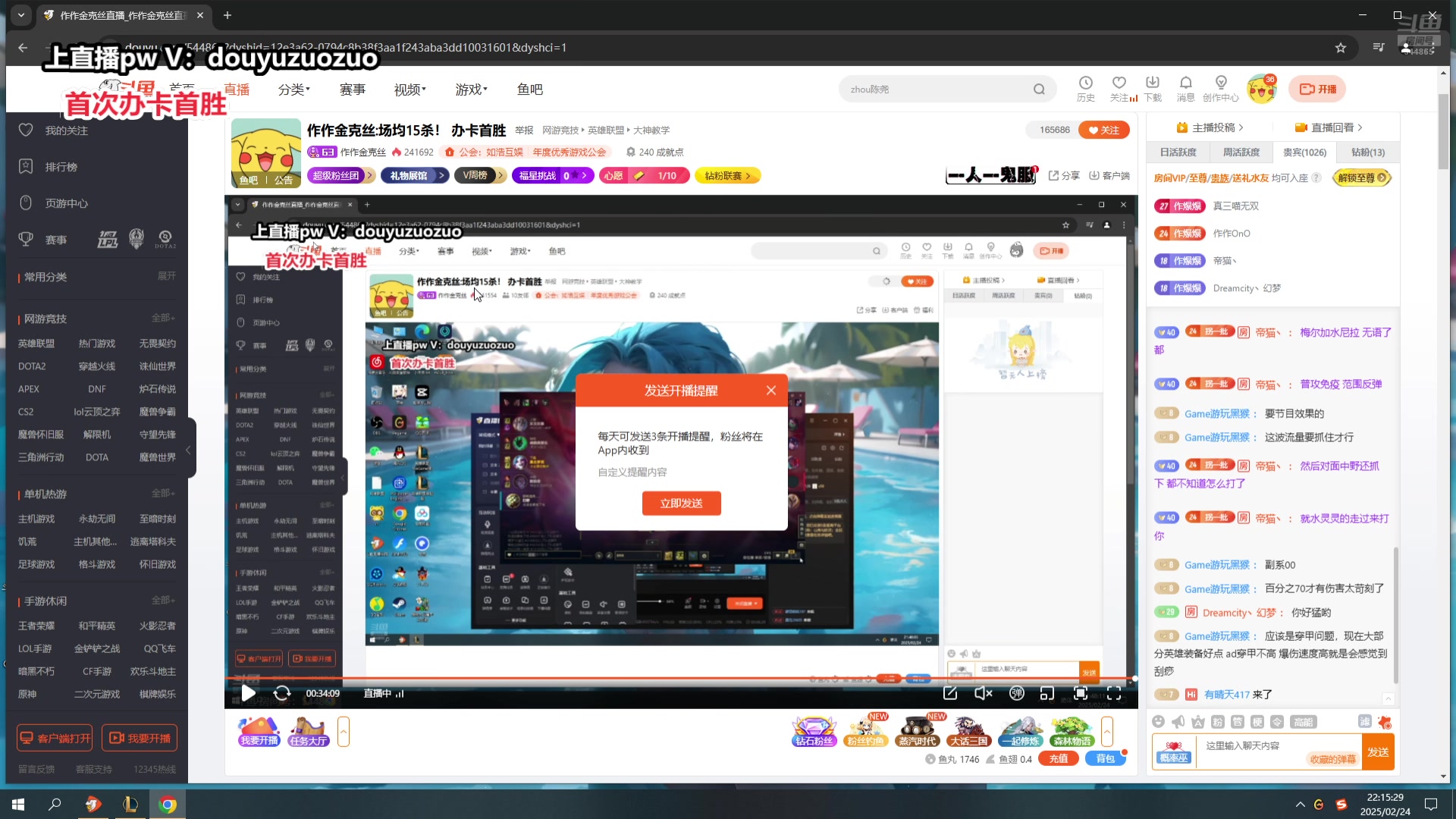Collapse the left sidebar arrow
This screenshot has height=819, width=1456.
[x=190, y=449]
